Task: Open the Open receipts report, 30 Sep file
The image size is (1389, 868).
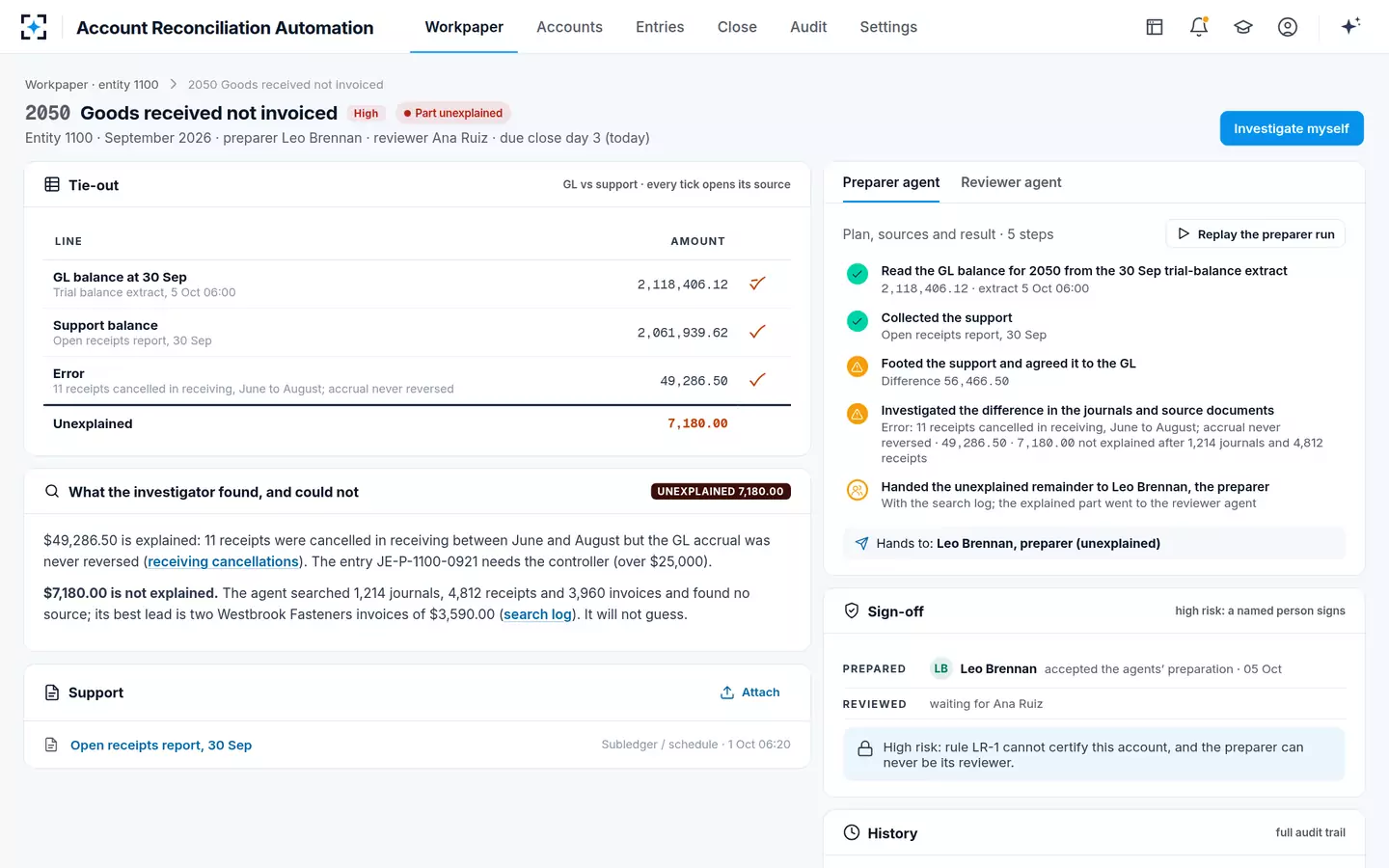Action: [161, 746]
